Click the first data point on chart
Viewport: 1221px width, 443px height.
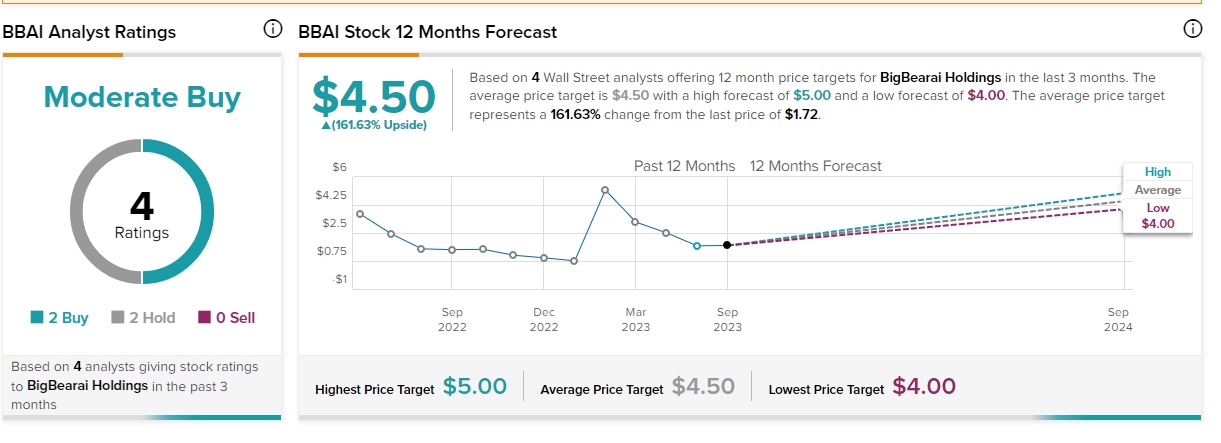tap(360, 214)
